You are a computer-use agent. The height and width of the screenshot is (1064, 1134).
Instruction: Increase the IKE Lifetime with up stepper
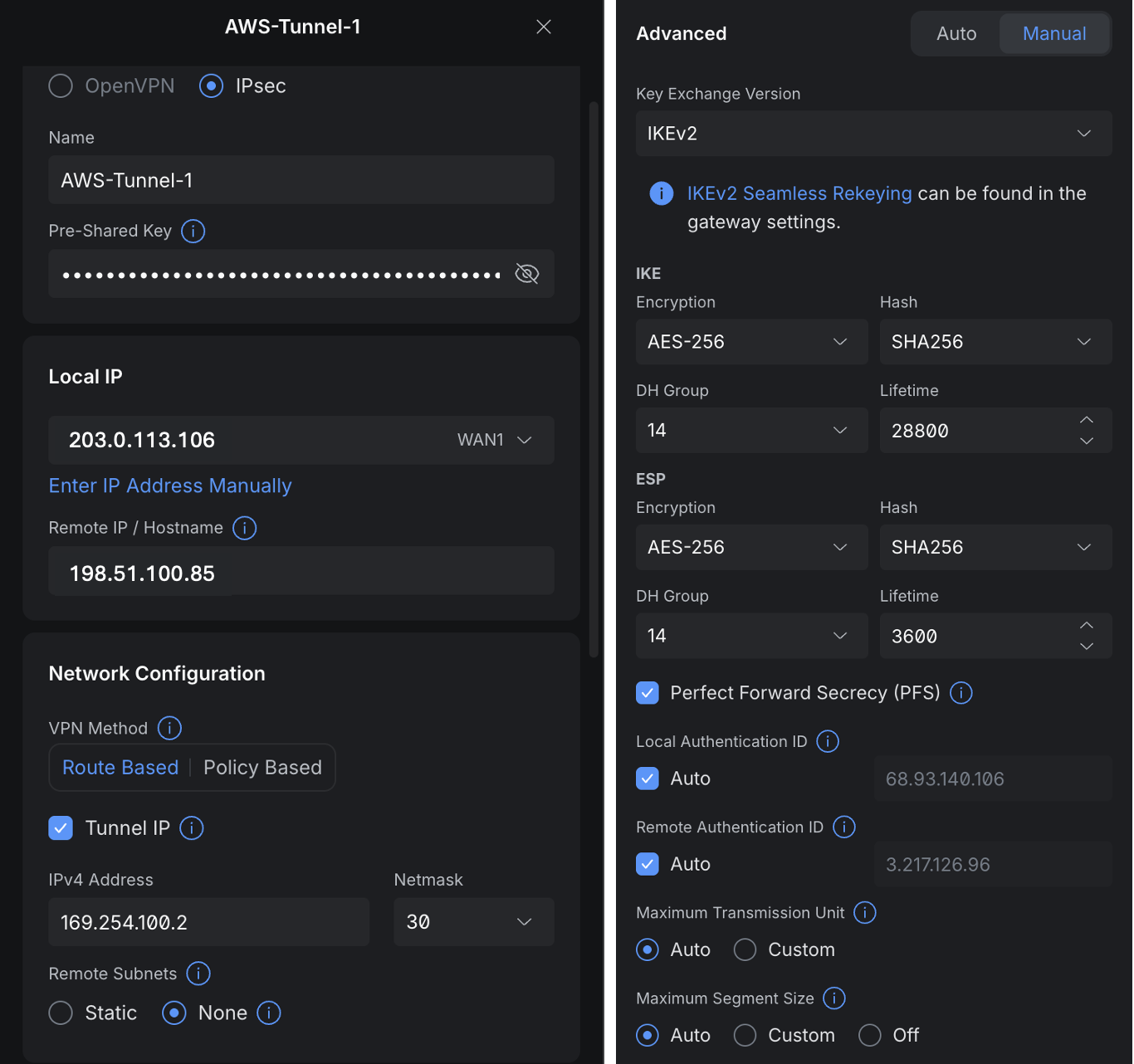pyautogui.click(x=1087, y=420)
